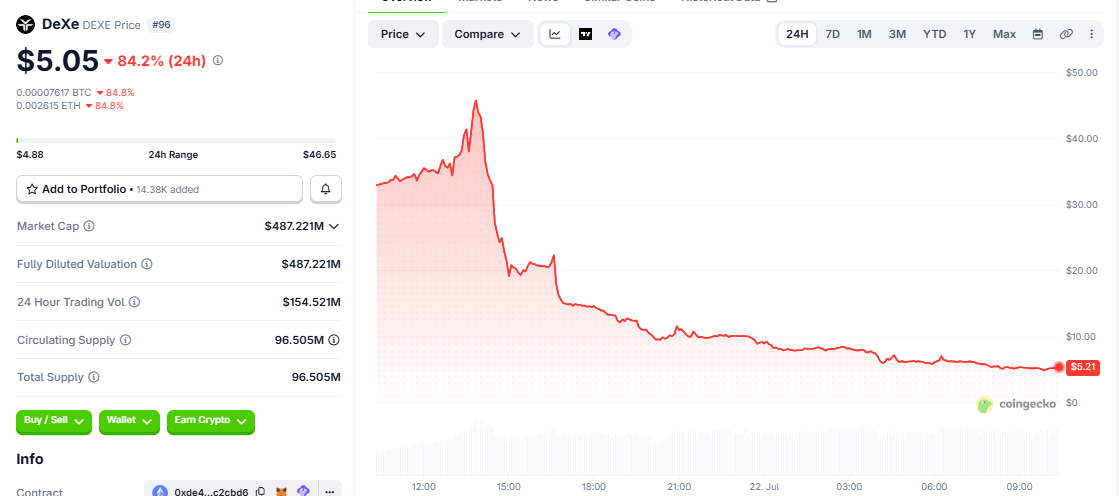Image resolution: width=1119 pixels, height=496 pixels.
Task: Open the Fully Diluted Valuation info icon
Action: pos(146,264)
